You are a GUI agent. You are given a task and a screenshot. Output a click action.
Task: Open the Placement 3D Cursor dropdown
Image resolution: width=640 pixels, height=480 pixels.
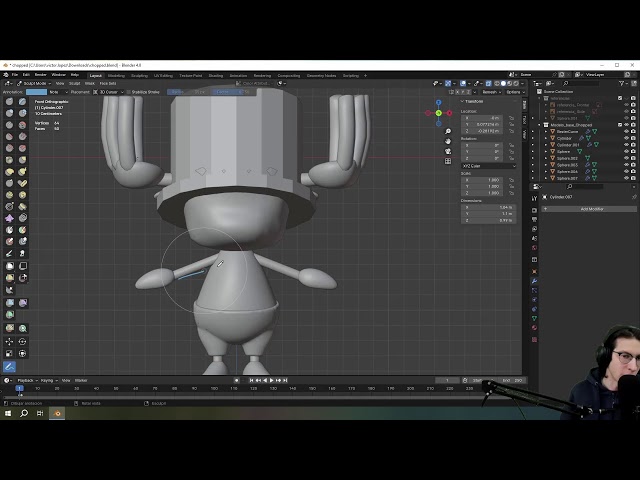point(108,92)
